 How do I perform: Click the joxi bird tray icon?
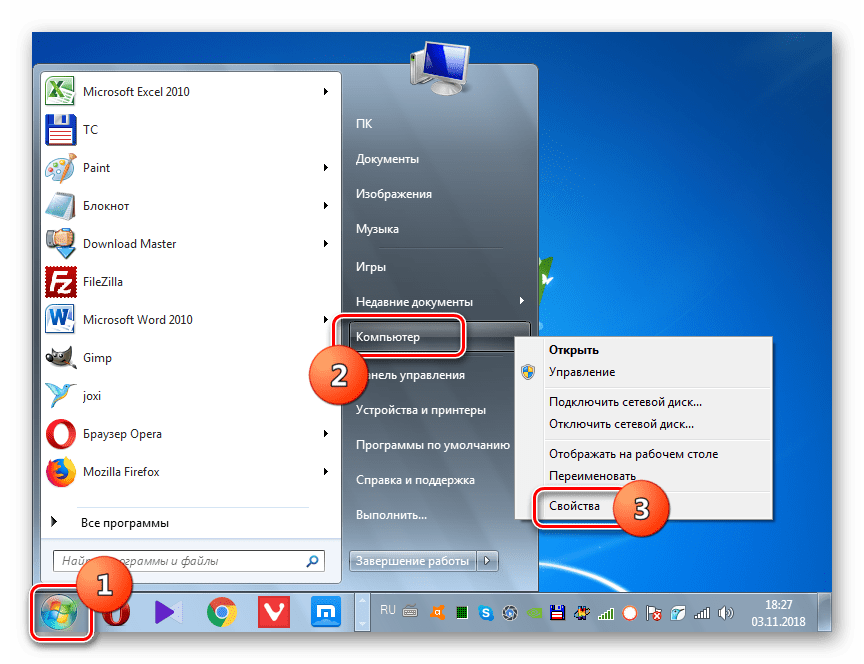tap(678, 613)
